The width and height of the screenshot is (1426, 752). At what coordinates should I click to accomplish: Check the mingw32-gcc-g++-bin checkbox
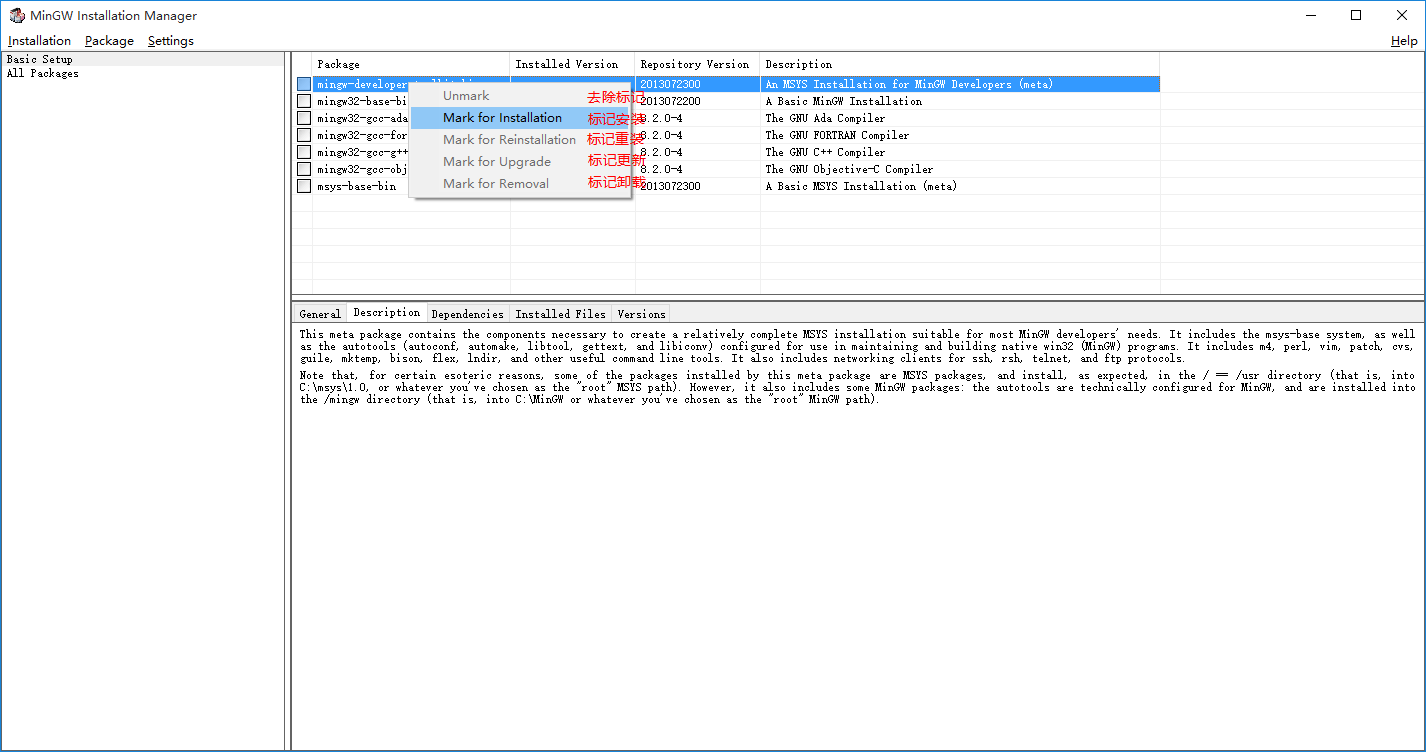click(x=303, y=151)
